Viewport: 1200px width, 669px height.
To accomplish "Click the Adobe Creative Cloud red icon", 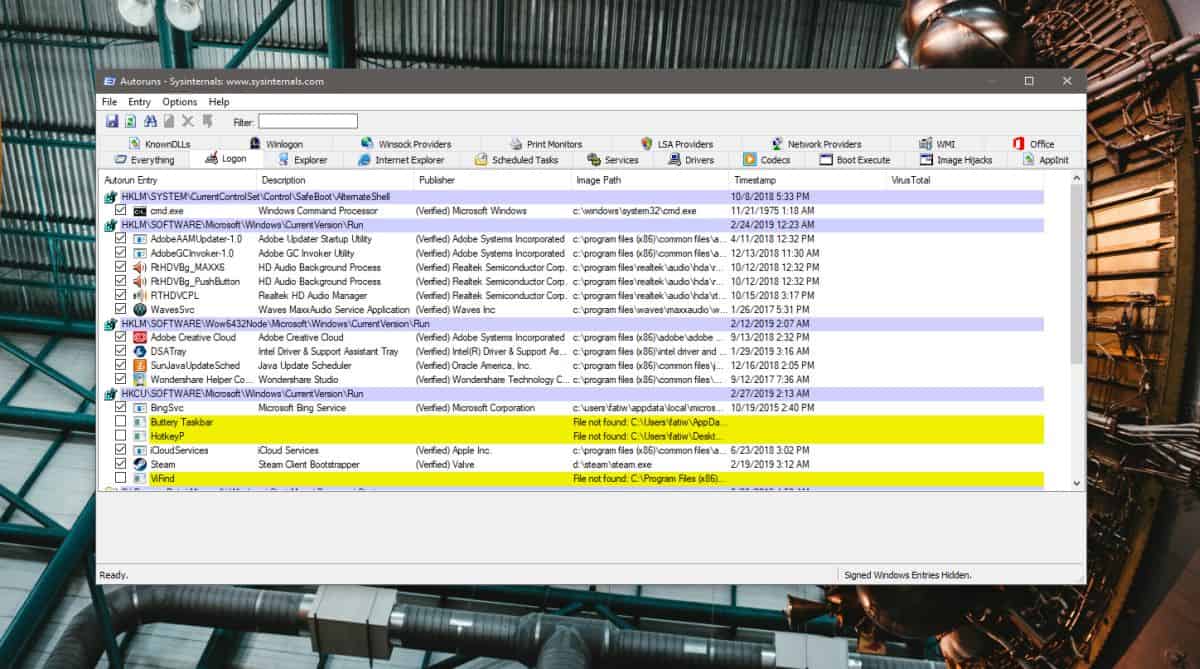I will 140,337.
